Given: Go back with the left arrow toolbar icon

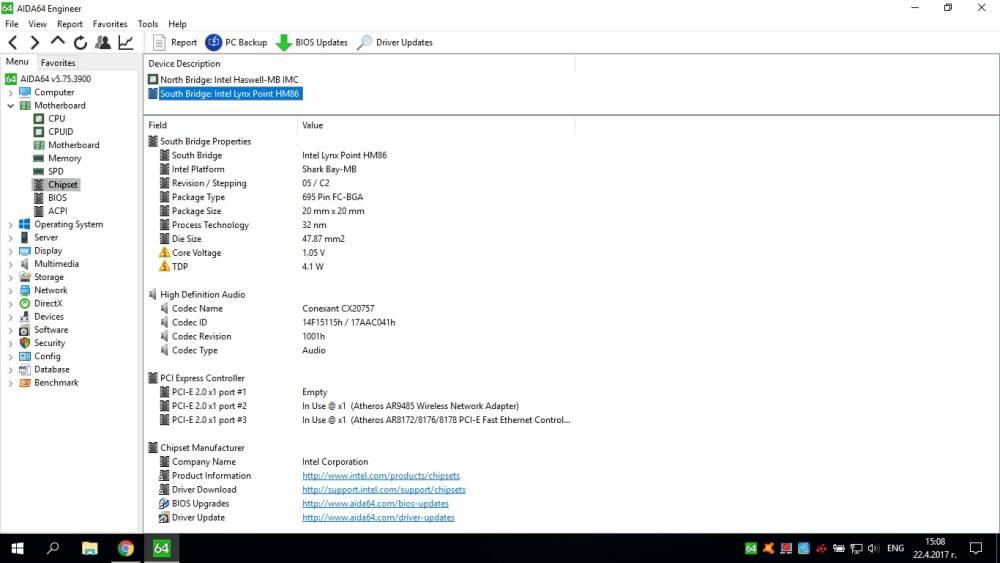Looking at the screenshot, I should [x=13, y=43].
